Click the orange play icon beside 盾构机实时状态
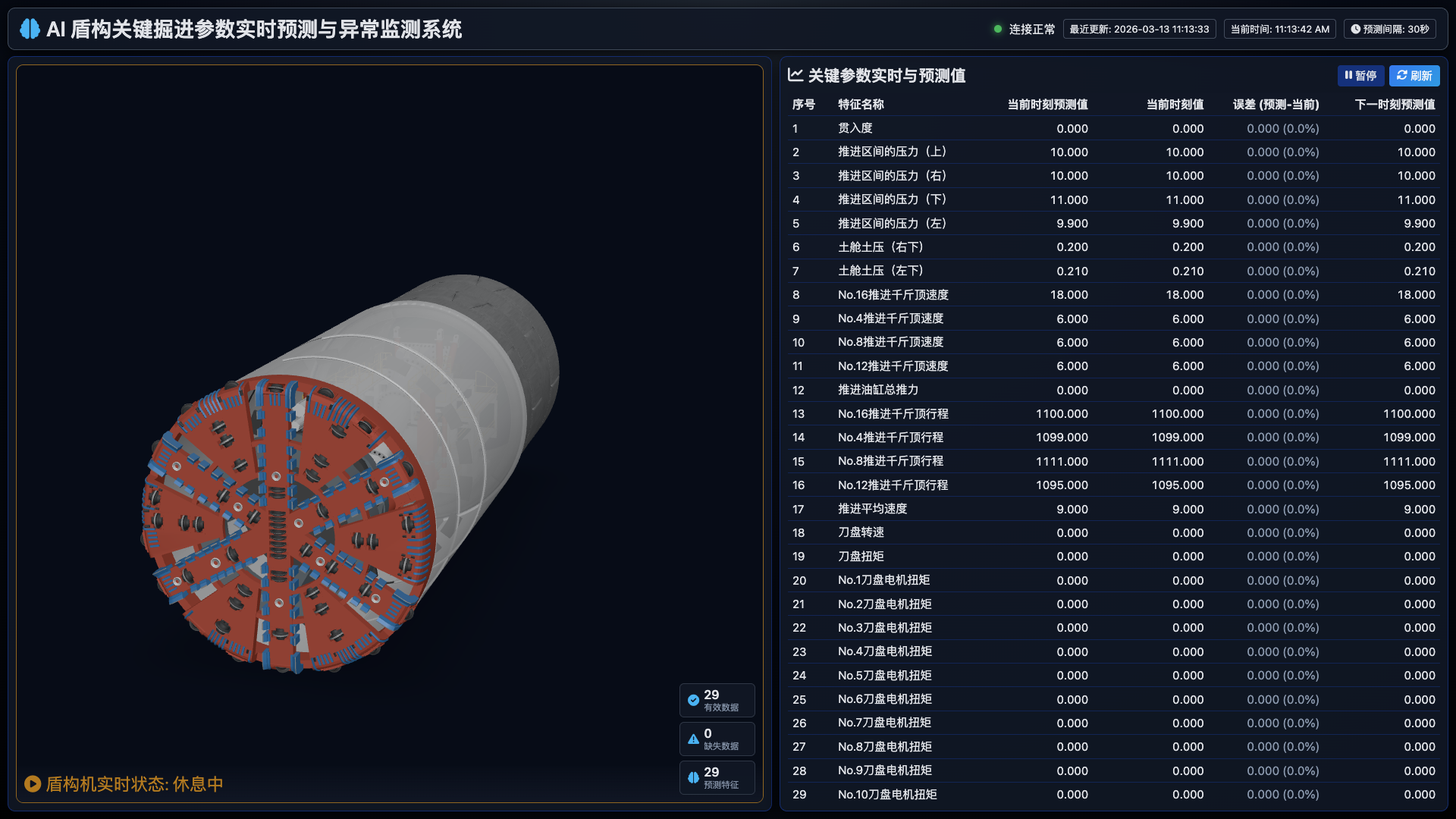1456x819 pixels. pyautogui.click(x=33, y=783)
